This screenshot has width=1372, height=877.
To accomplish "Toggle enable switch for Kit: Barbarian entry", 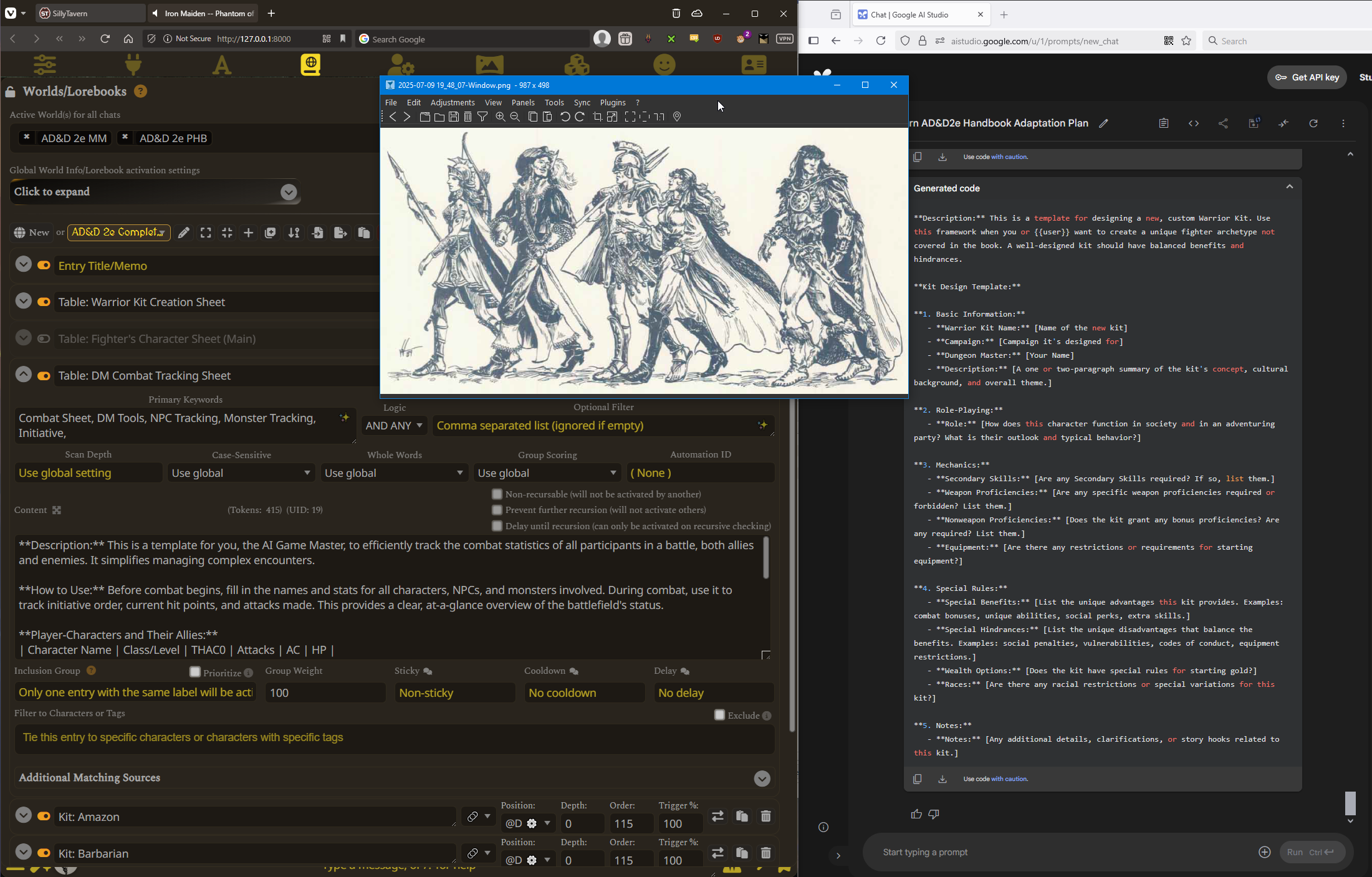I will coord(44,853).
